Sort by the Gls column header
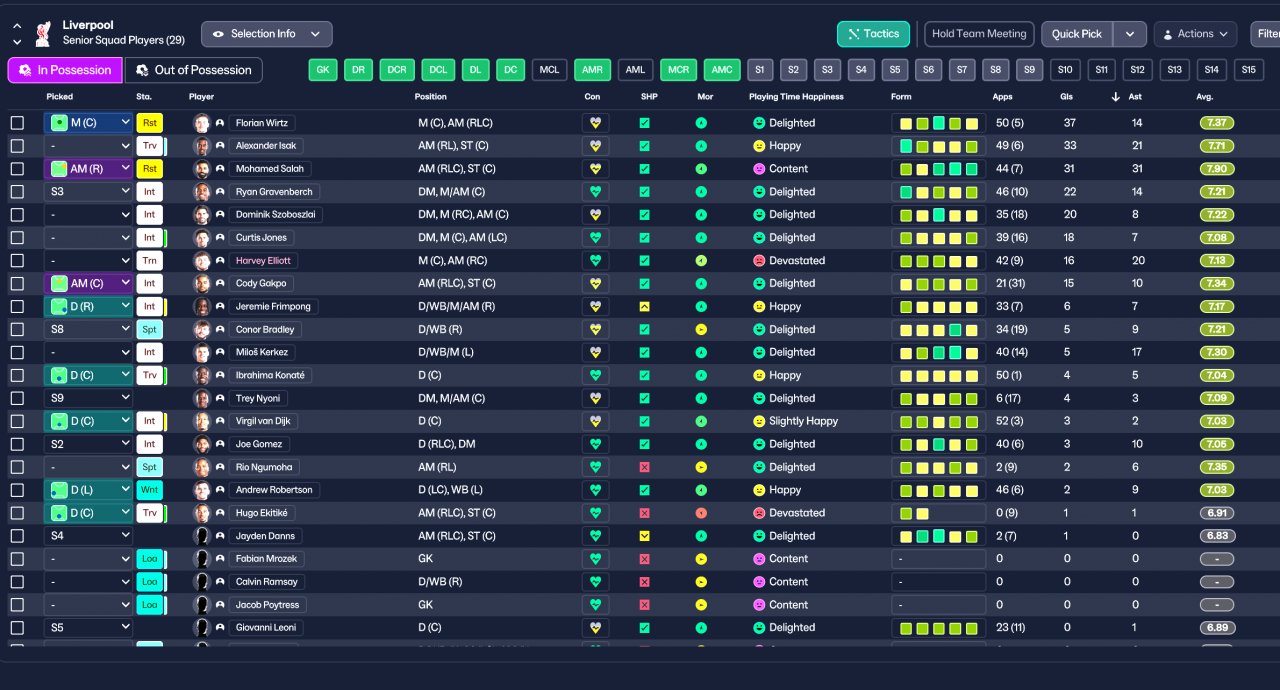 (x=1066, y=97)
